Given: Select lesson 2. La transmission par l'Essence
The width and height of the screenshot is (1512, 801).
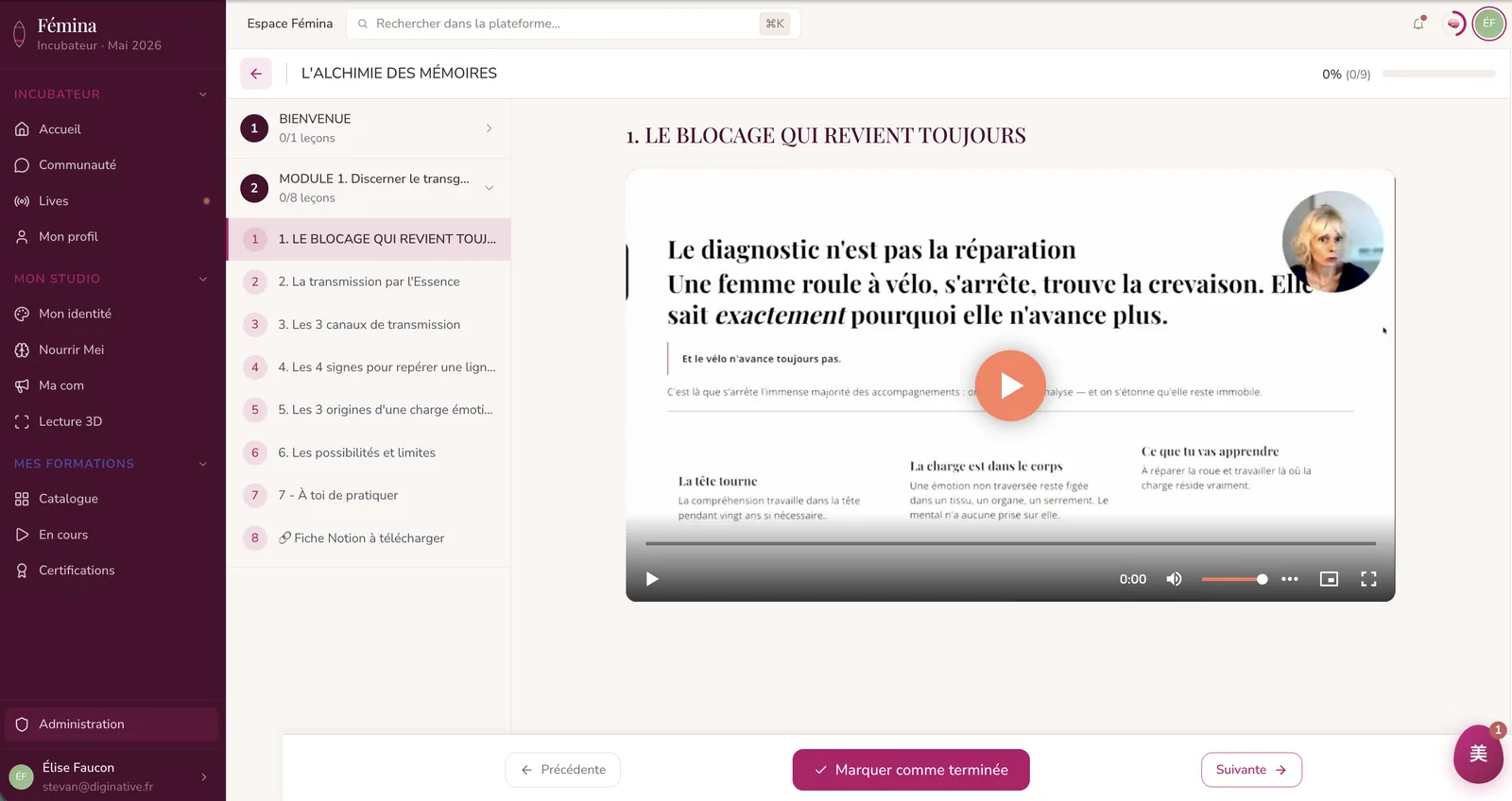Looking at the screenshot, I should pos(369,281).
